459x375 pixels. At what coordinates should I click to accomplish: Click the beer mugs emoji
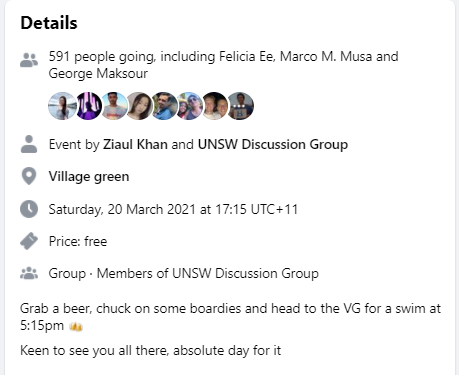coord(76,327)
